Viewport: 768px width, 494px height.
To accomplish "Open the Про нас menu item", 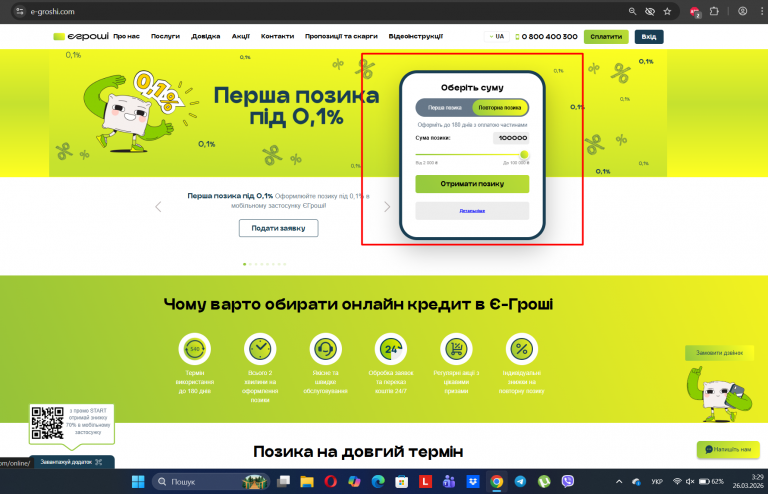I will (126, 36).
